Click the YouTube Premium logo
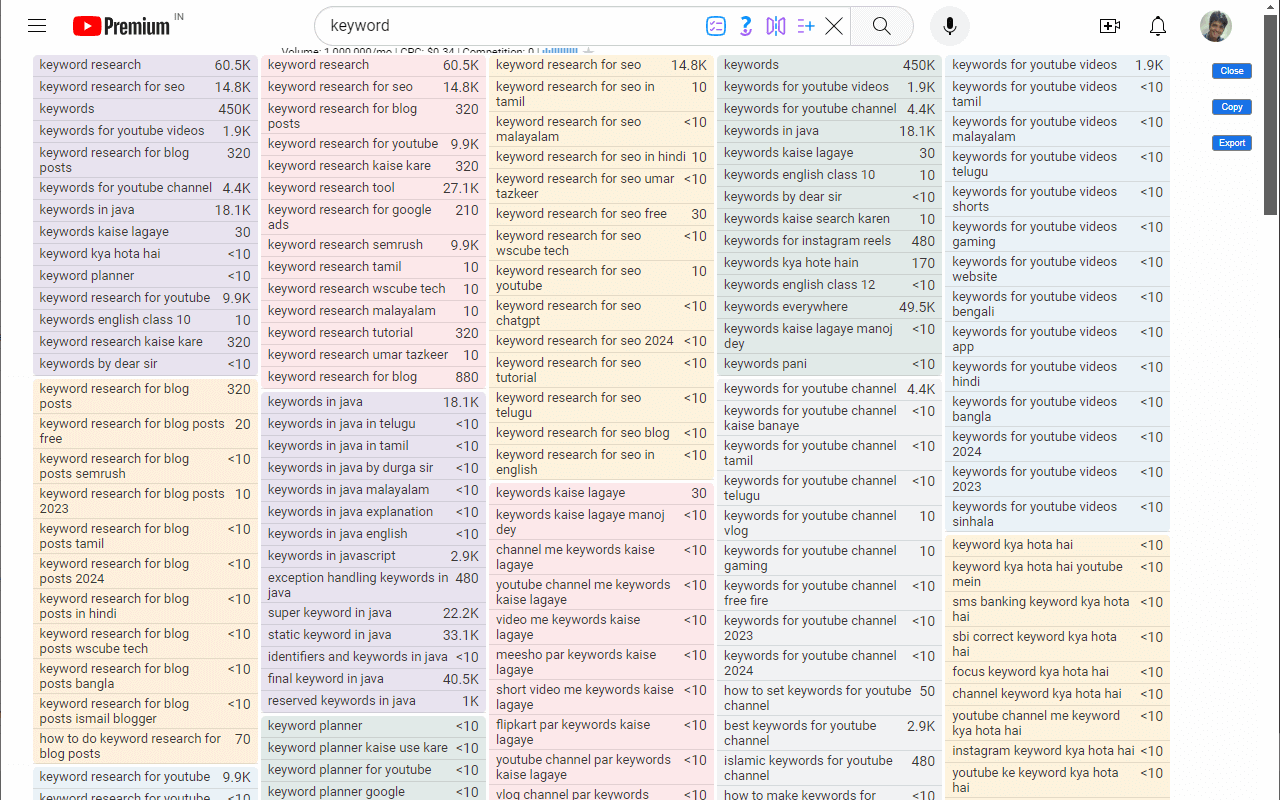 tap(118, 26)
